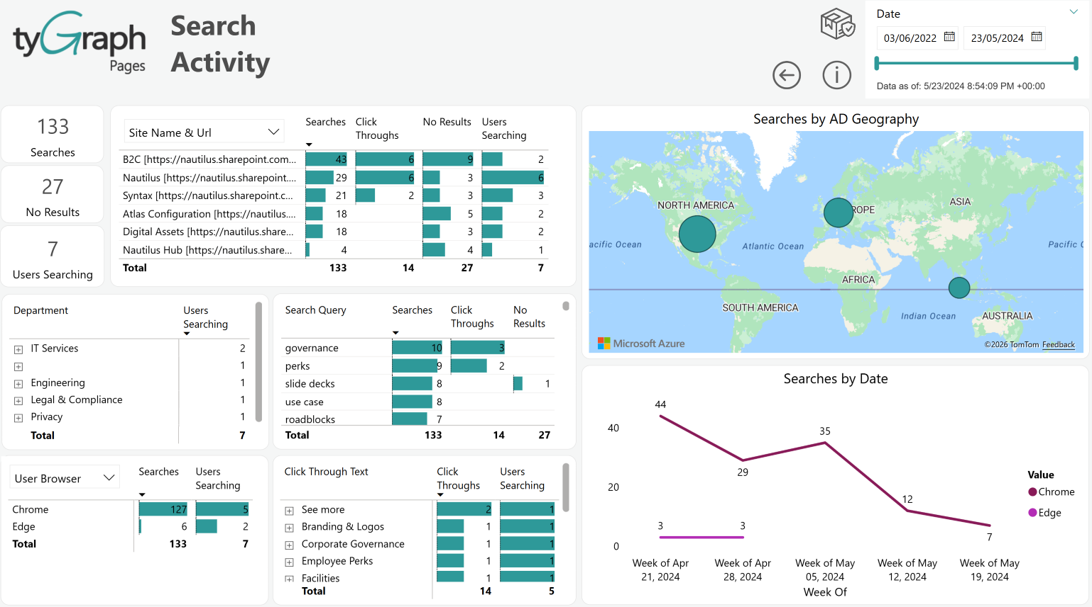Click the back arrow navigation icon
This screenshot has height=607, width=1092.
point(786,75)
